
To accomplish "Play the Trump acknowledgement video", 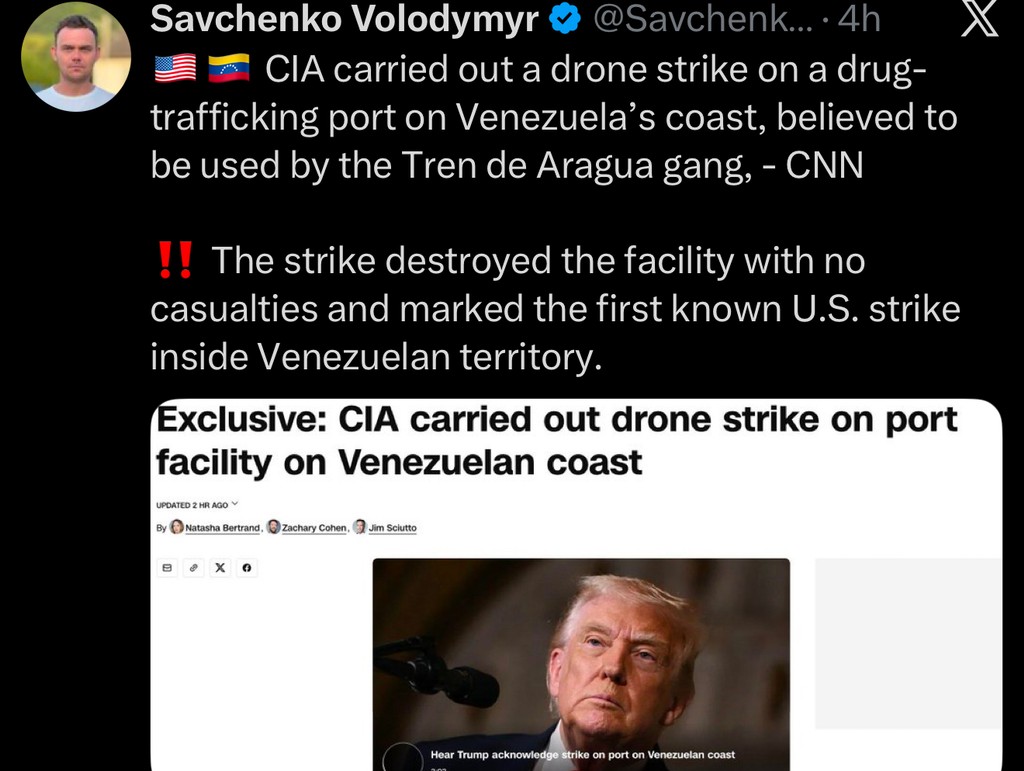I will [x=403, y=759].
